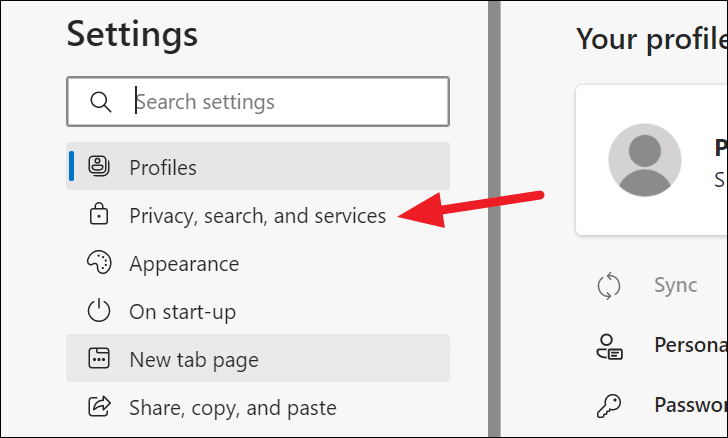This screenshot has width=728, height=438.
Task: Select the paint palette Appearance icon
Action: (99, 262)
